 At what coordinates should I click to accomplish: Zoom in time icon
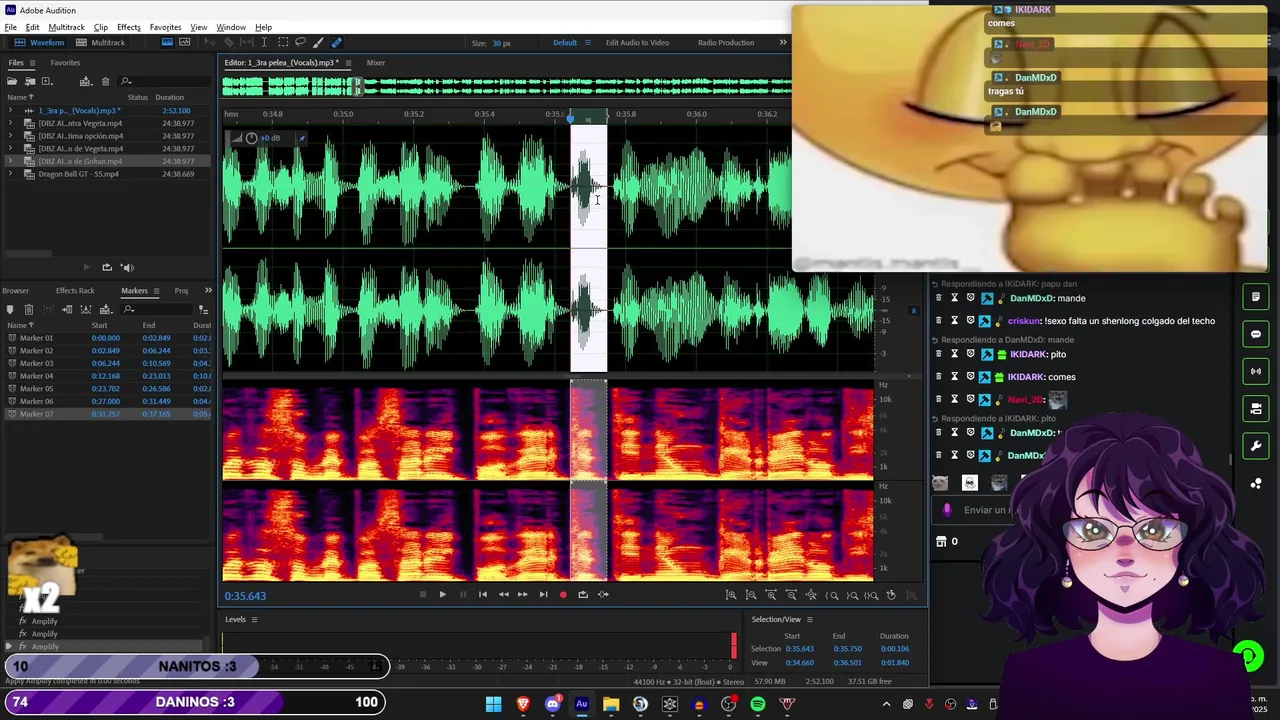(771, 595)
